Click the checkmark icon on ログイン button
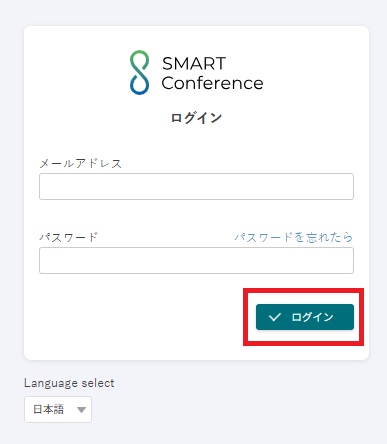 (x=275, y=317)
